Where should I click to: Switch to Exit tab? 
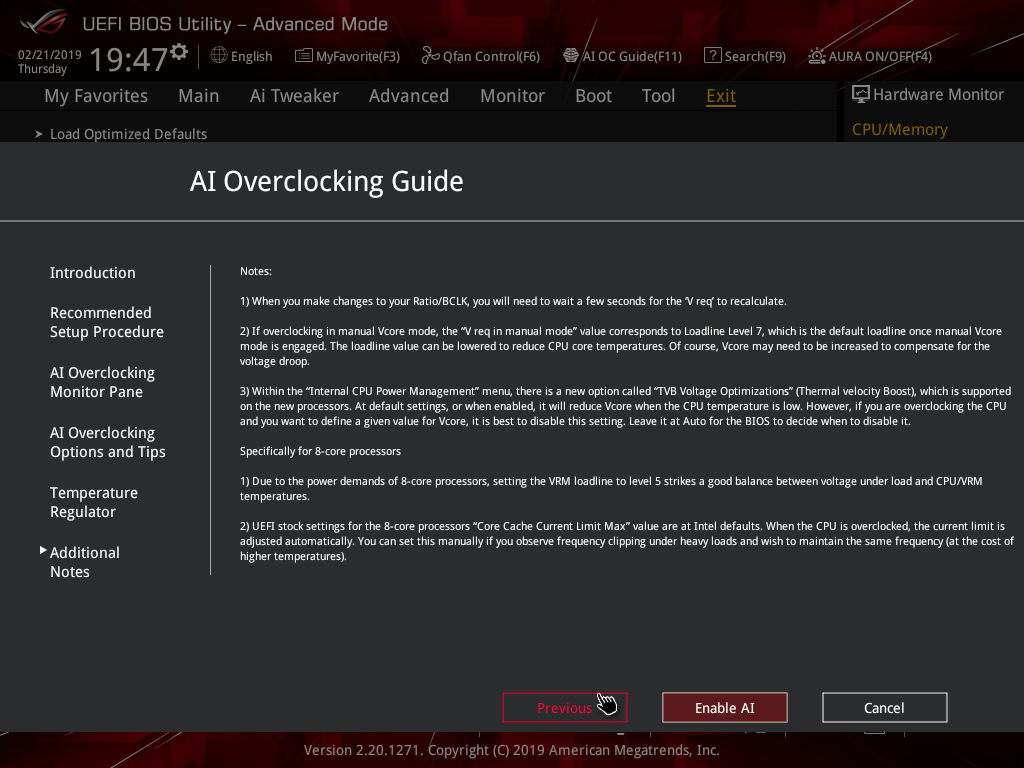click(721, 96)
